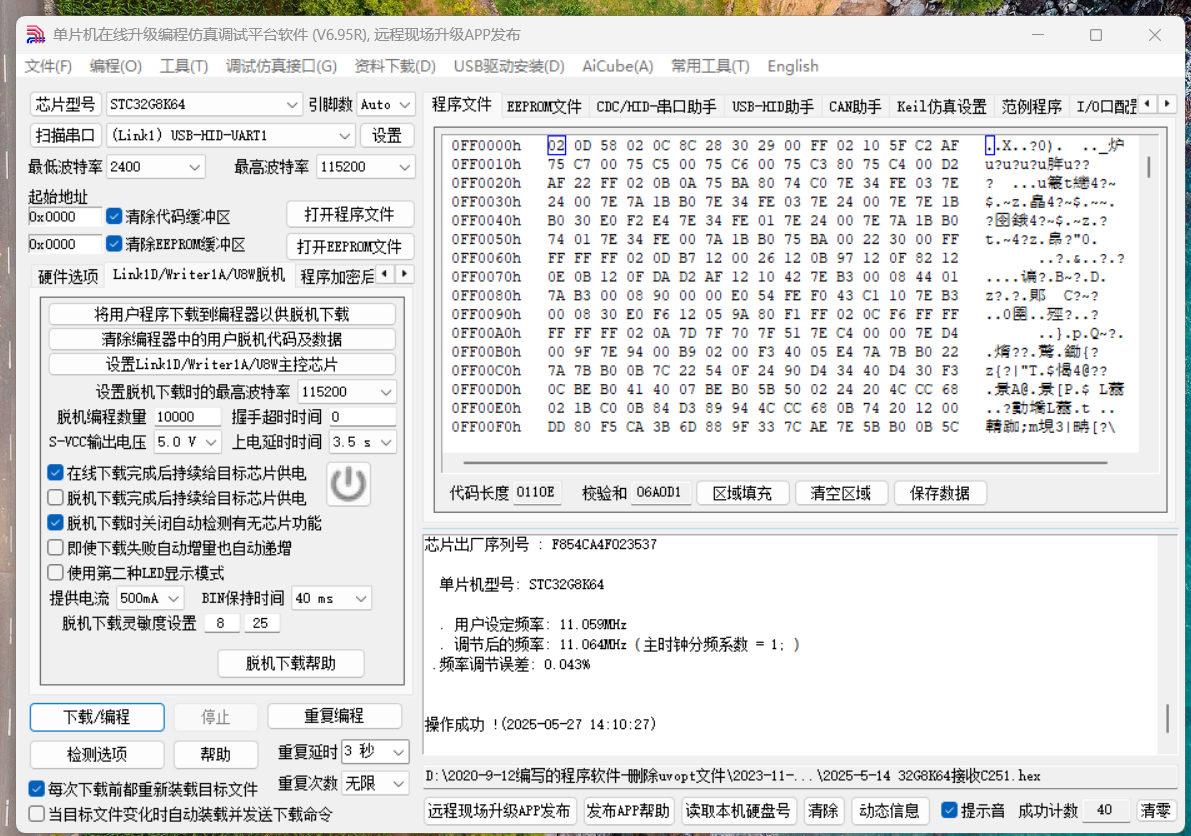Screen dimensions: 1191x836
Task: Open 资料下载(D) menu
Action: 395,66
